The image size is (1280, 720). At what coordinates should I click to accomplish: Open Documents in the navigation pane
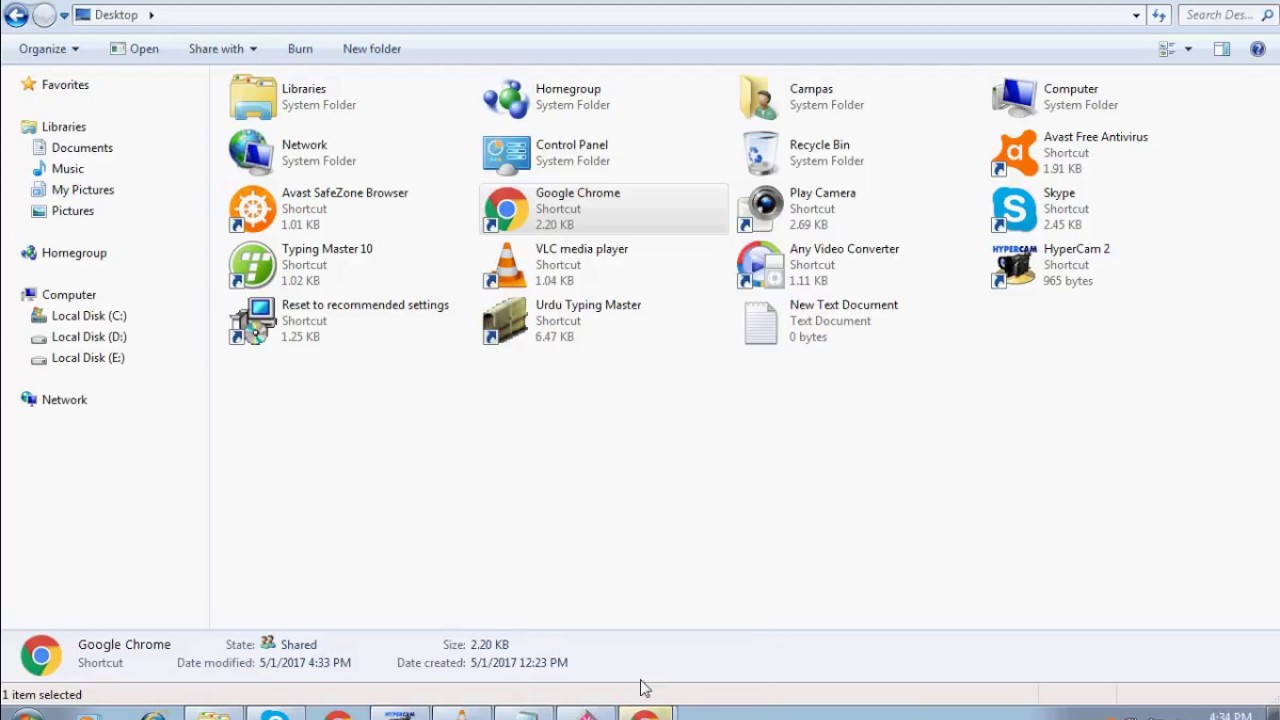pos(82,148)
